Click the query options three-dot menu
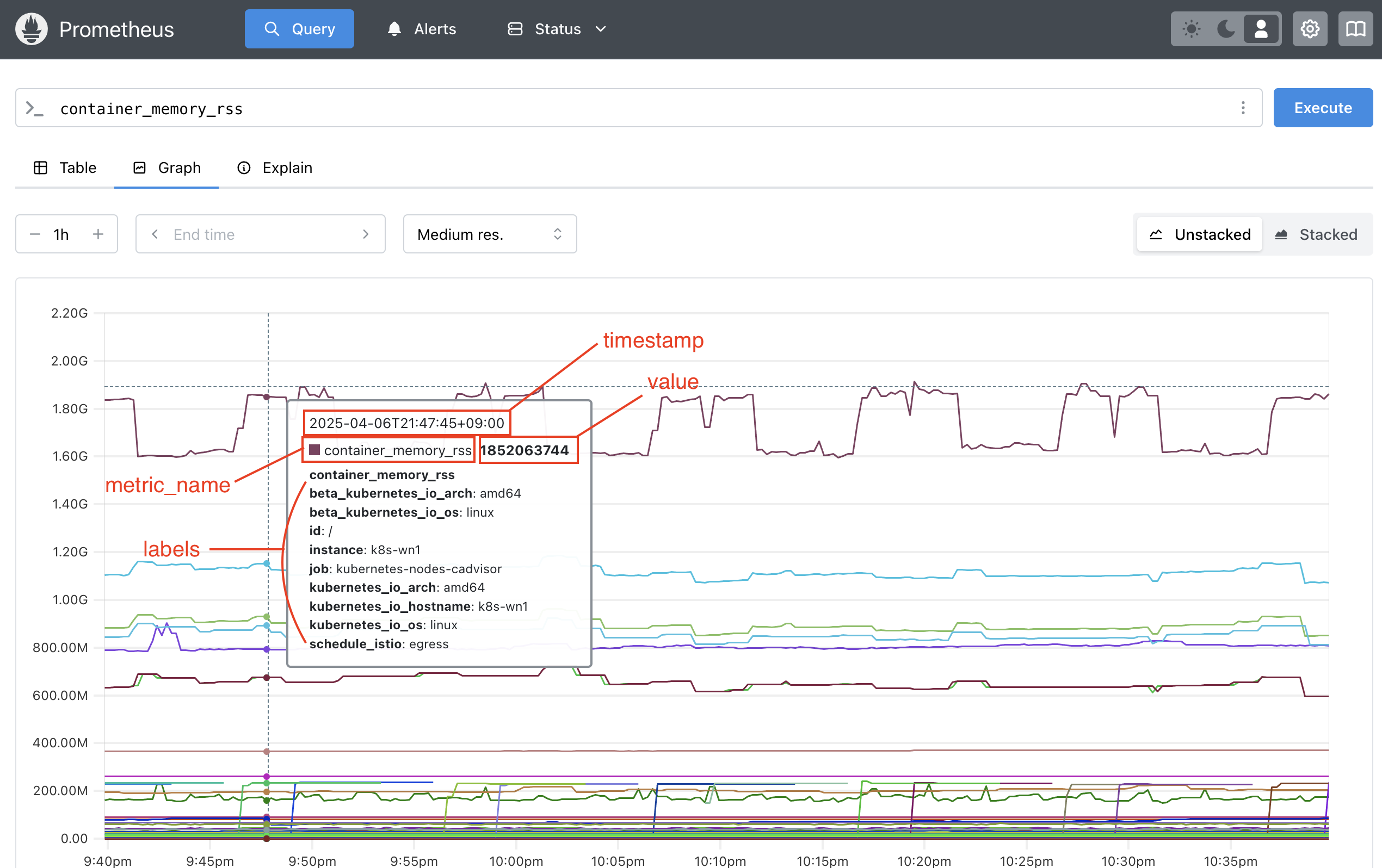 pyautogui.click(x=1243, y=108)
